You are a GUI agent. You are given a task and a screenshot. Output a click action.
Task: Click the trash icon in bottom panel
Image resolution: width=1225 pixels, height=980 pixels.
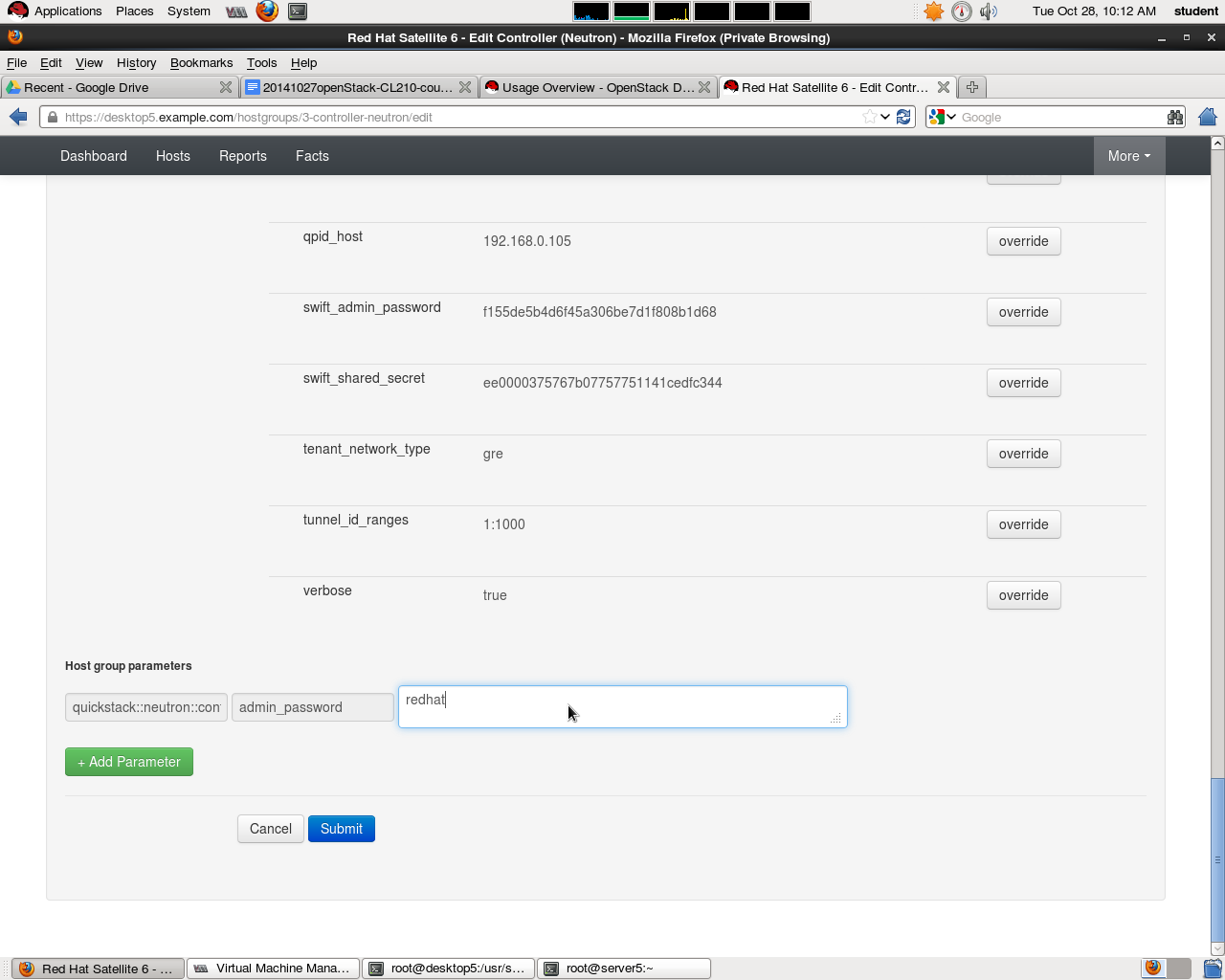click(1213, 968)
